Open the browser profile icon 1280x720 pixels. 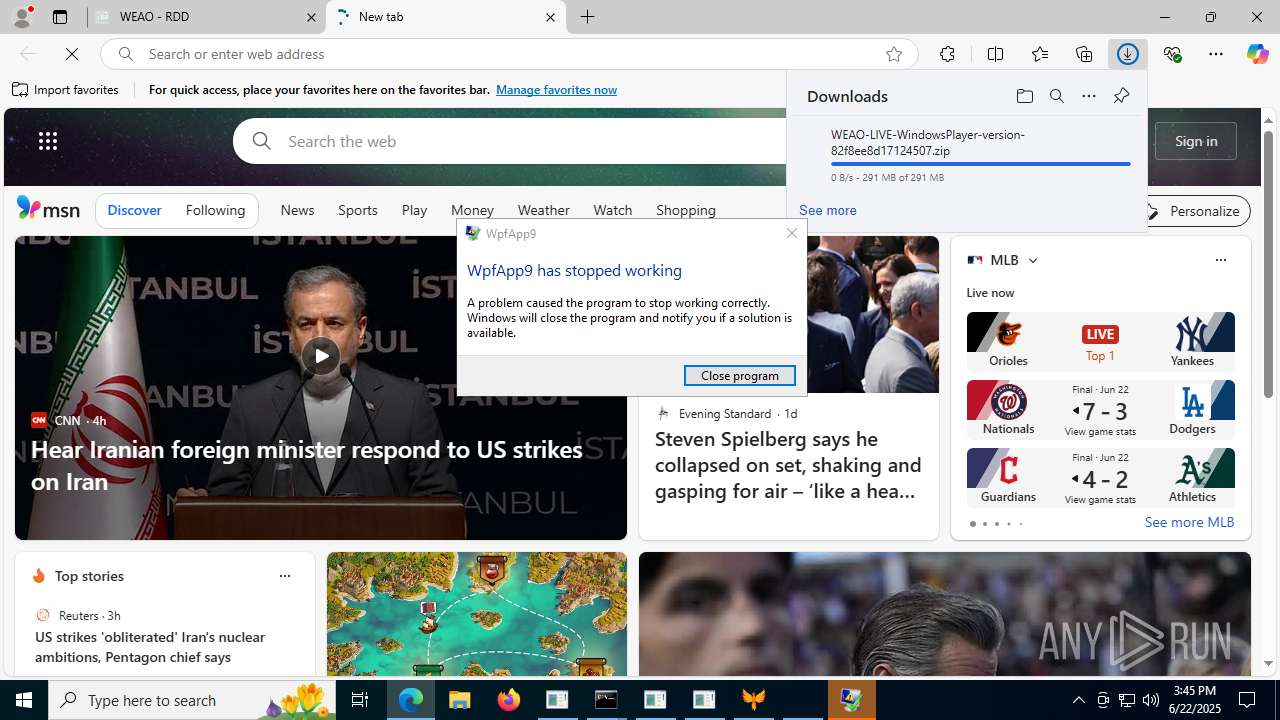tap(21, 17)
